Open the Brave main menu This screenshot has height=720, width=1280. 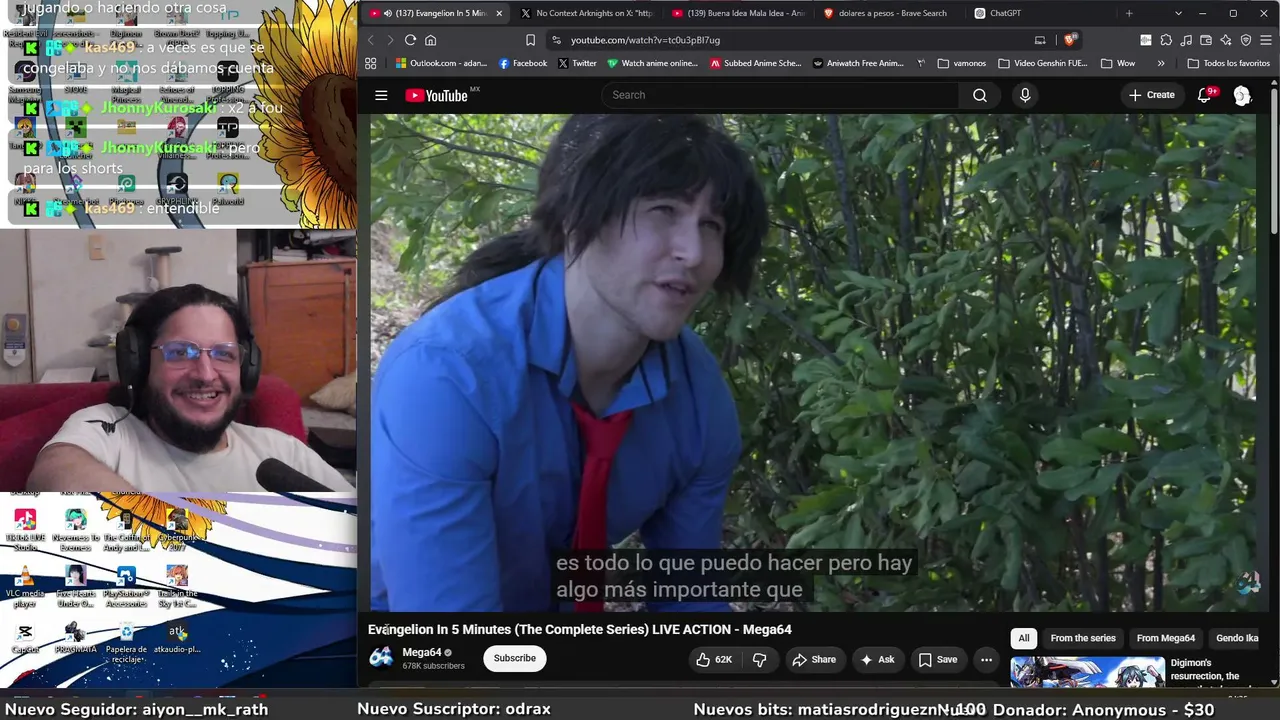click(1266, 40)
